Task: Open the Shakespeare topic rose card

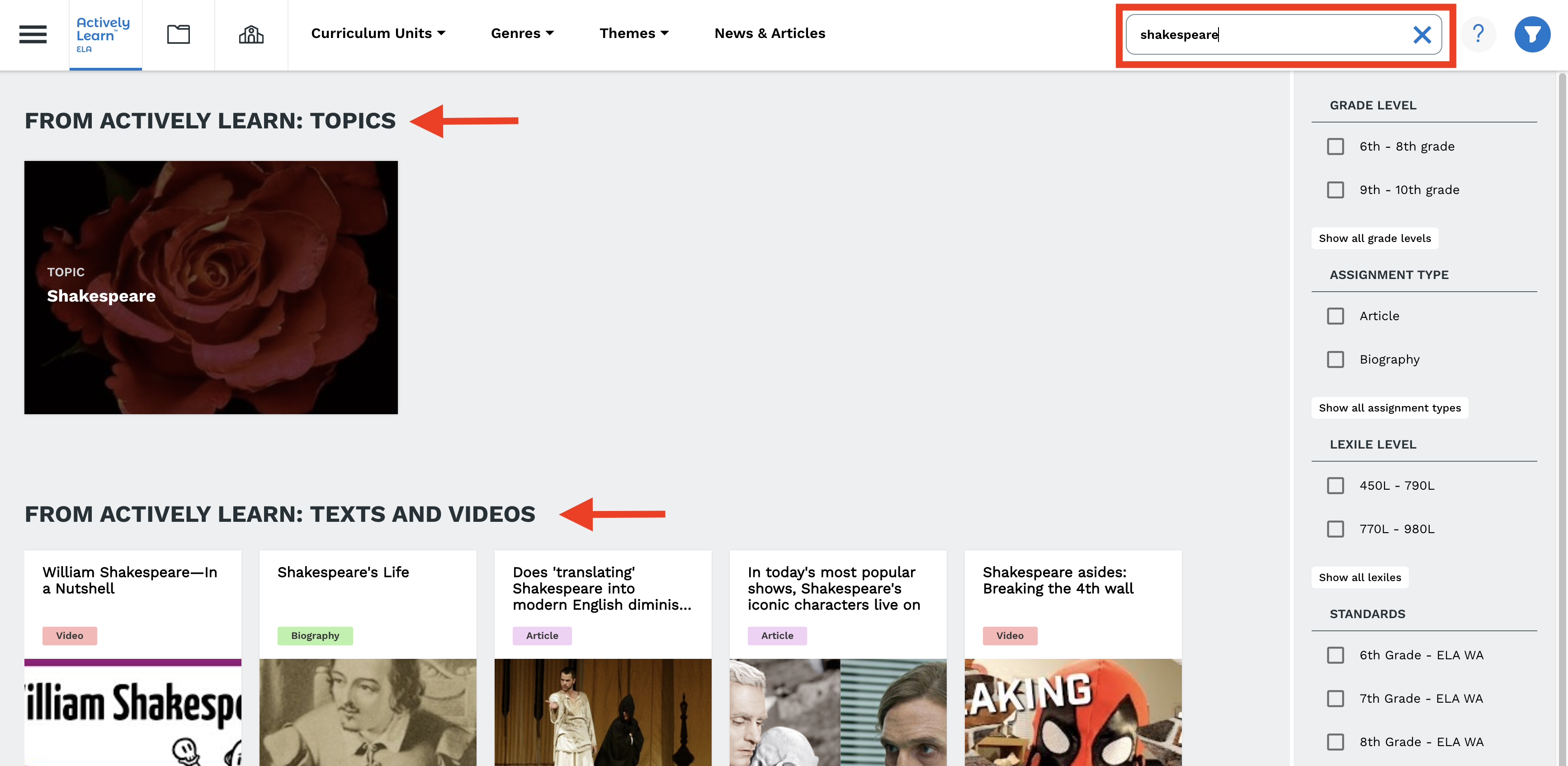Action: point(211,288)
